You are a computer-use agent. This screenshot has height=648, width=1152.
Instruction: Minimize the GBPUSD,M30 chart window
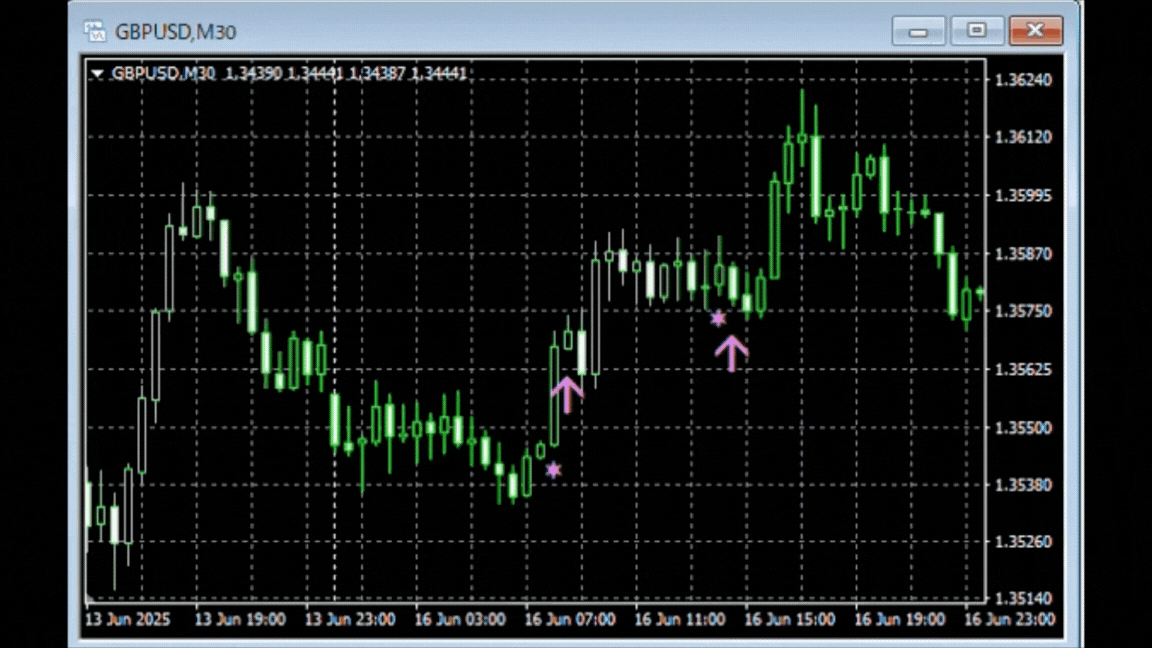click(918, 32)
